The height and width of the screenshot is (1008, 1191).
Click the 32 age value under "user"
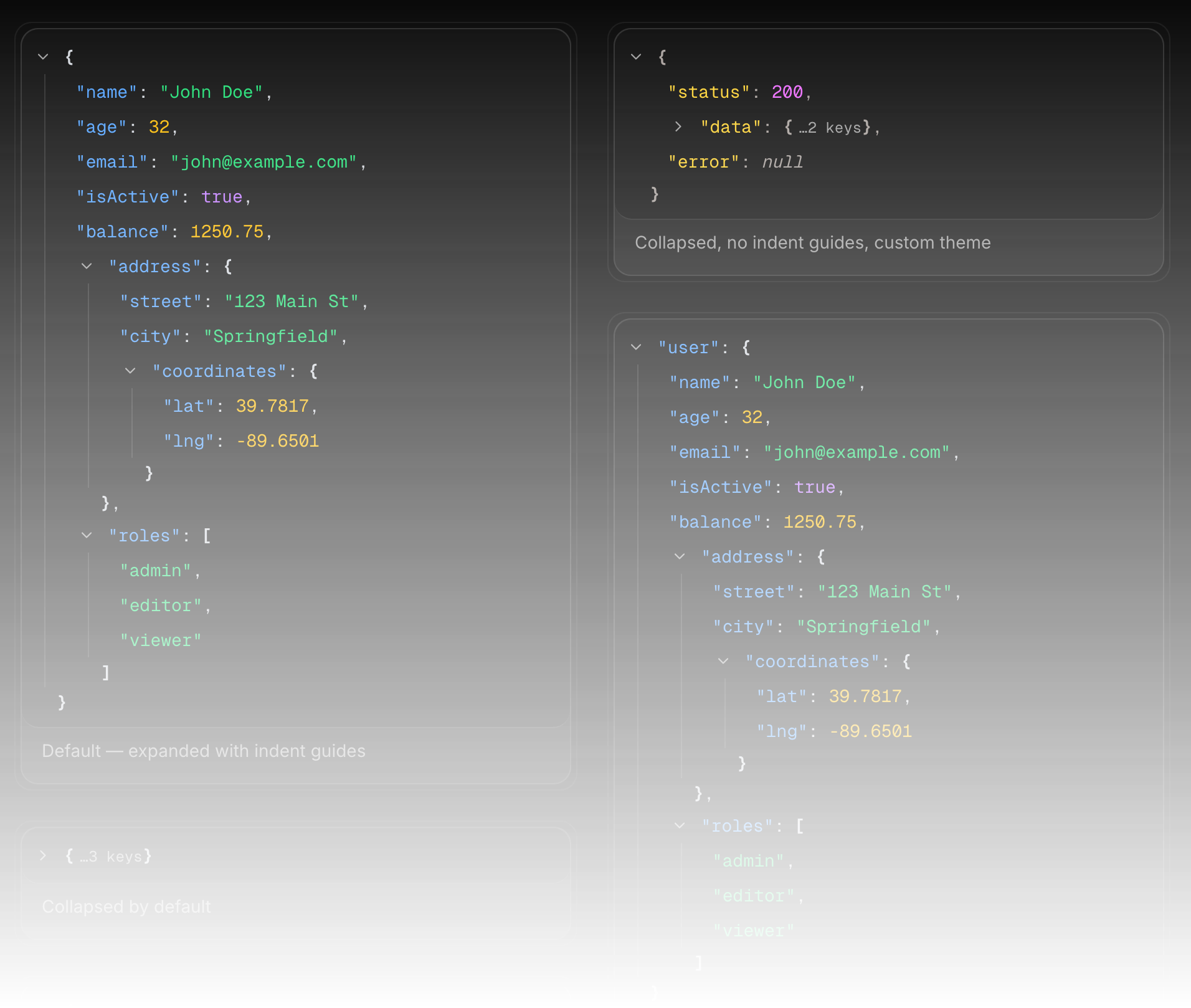pos(752,417)
